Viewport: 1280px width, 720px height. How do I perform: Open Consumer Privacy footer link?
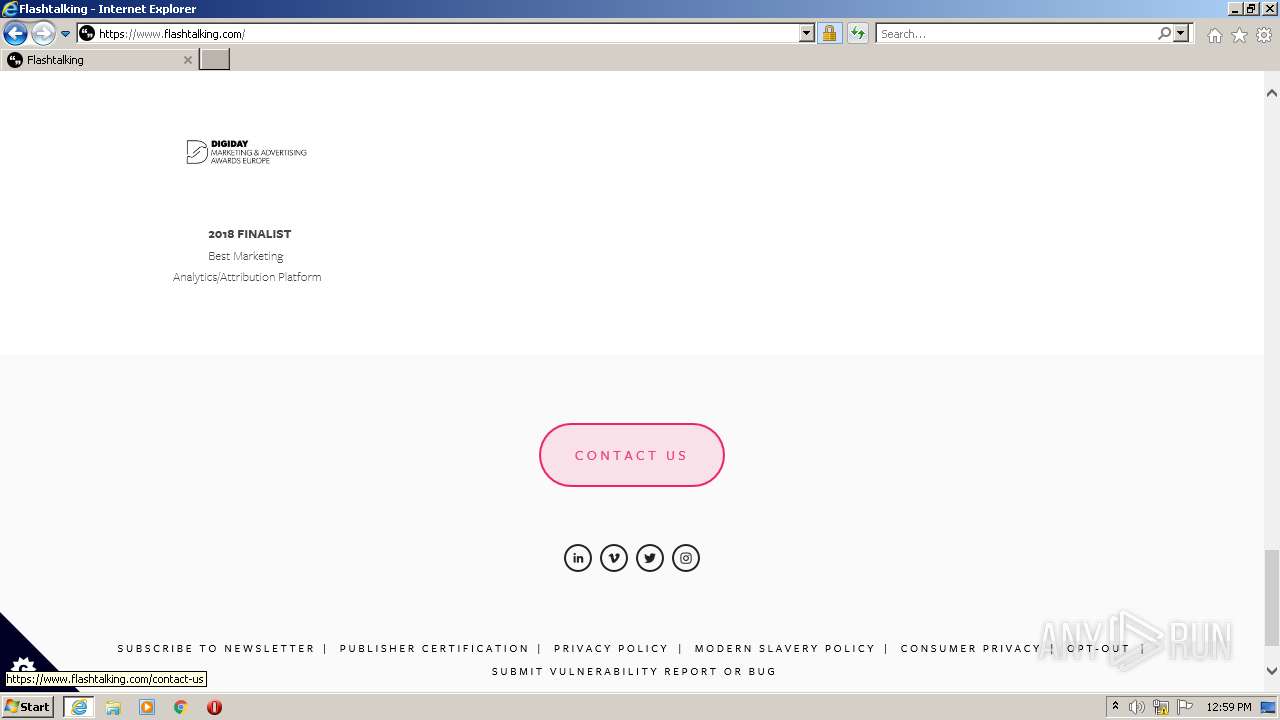970,649
